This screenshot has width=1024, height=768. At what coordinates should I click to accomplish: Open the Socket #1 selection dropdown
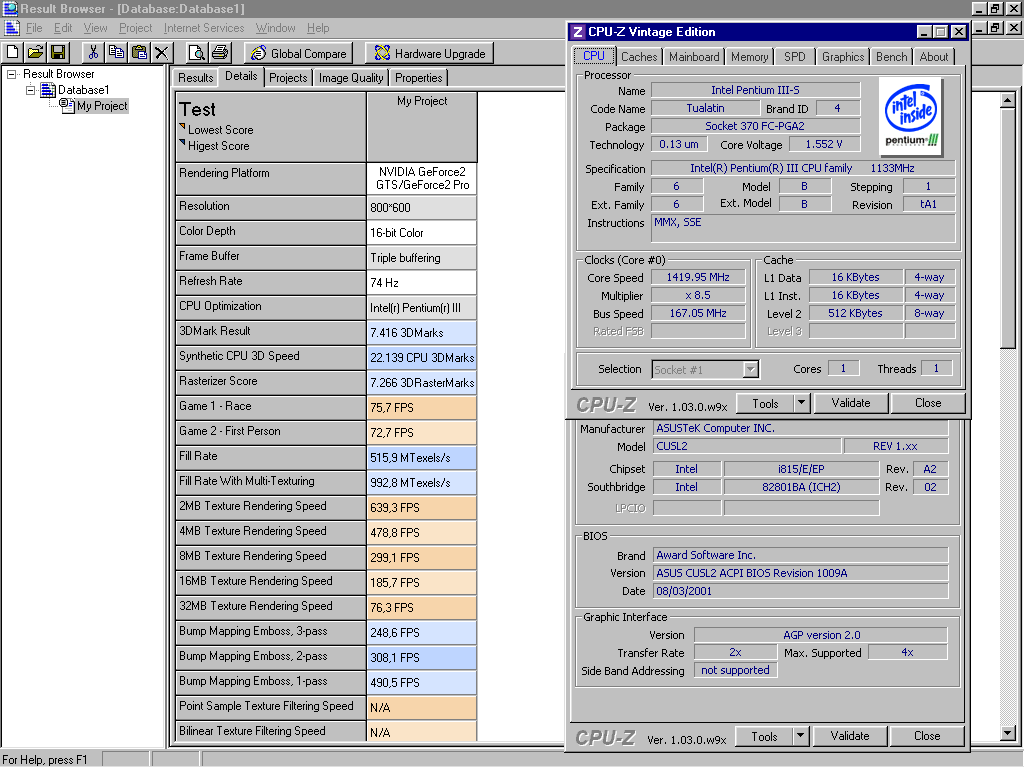click(750, 370)
